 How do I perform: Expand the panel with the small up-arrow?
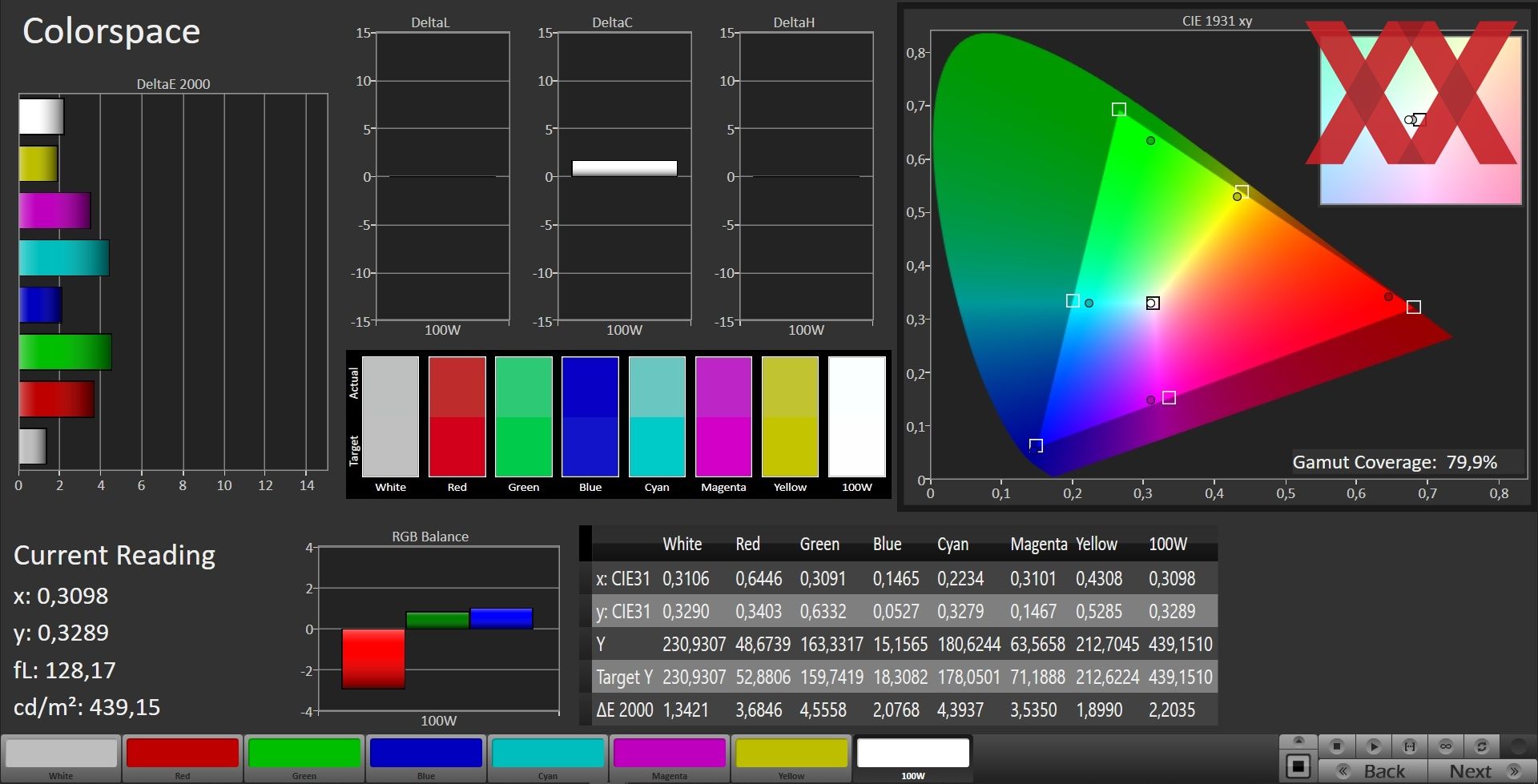(1298, 740)
